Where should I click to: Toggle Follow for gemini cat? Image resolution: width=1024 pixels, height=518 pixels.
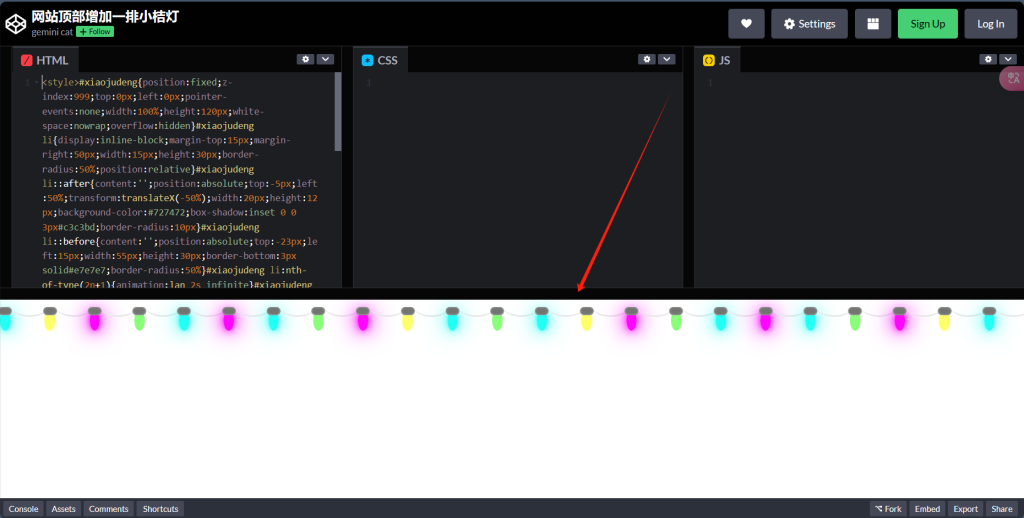96,32
